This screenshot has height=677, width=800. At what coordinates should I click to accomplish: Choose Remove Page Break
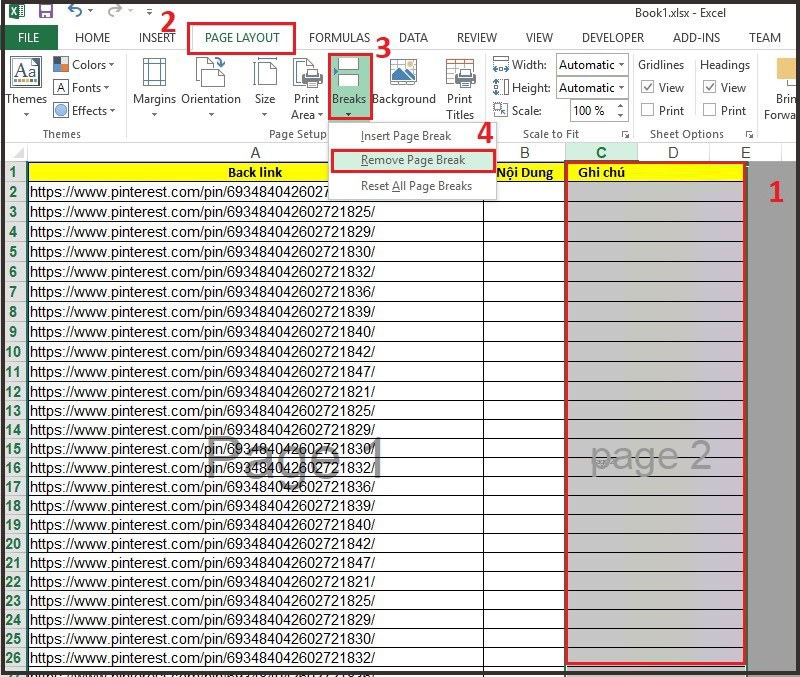tap(413, 160)
